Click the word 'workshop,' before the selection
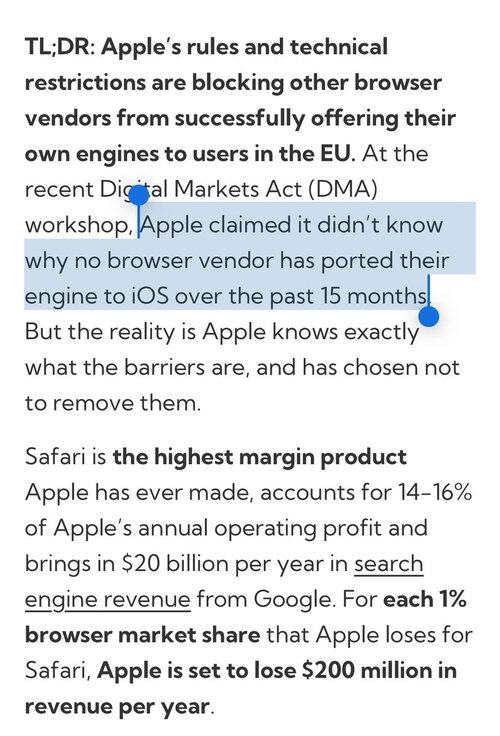This screenshot has width=500, height=736. point(79,225)
